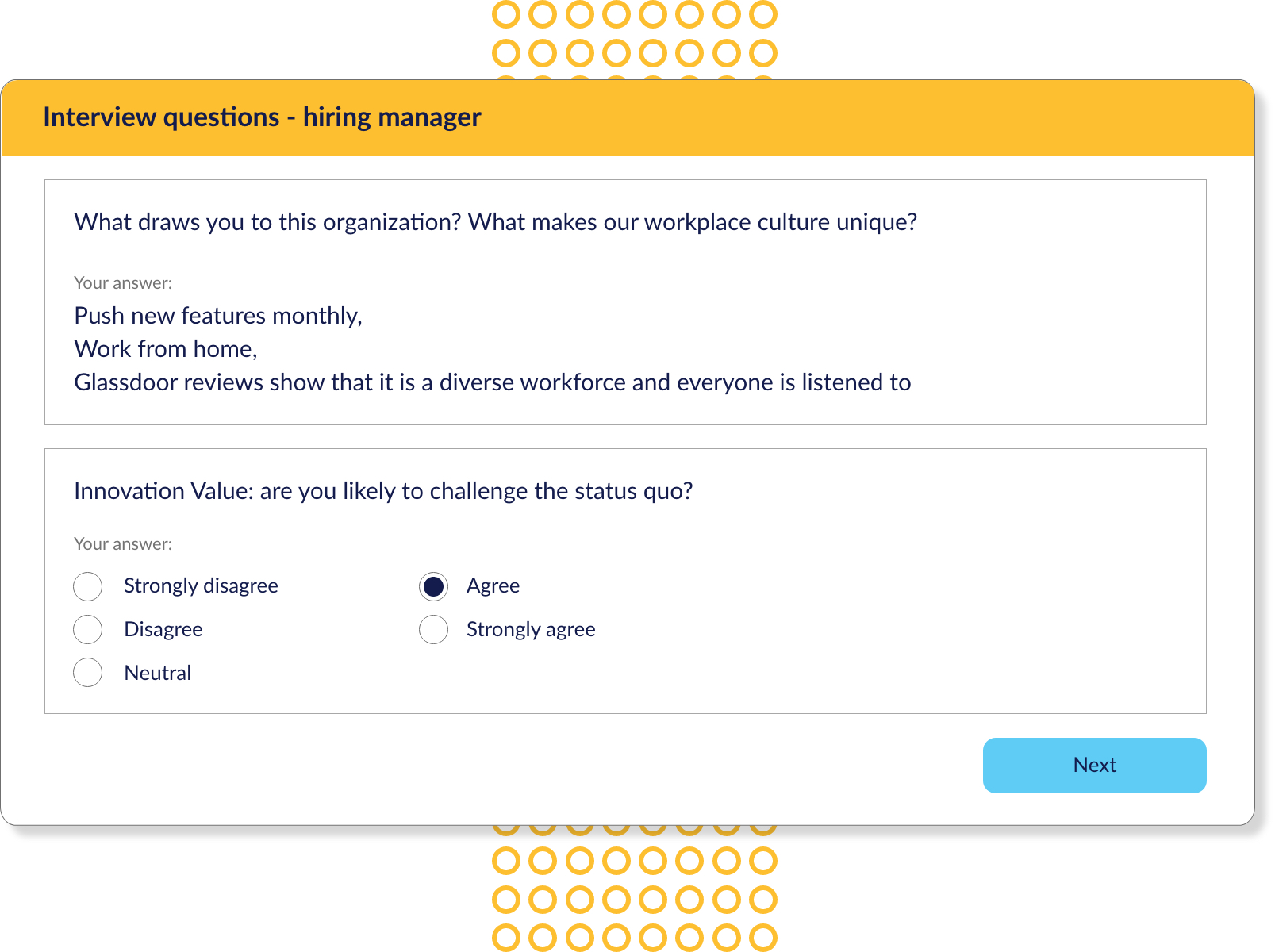1275x952 pixels.
Task: Select the Strongly disagree radio button
Action: [x=87, y=586]
